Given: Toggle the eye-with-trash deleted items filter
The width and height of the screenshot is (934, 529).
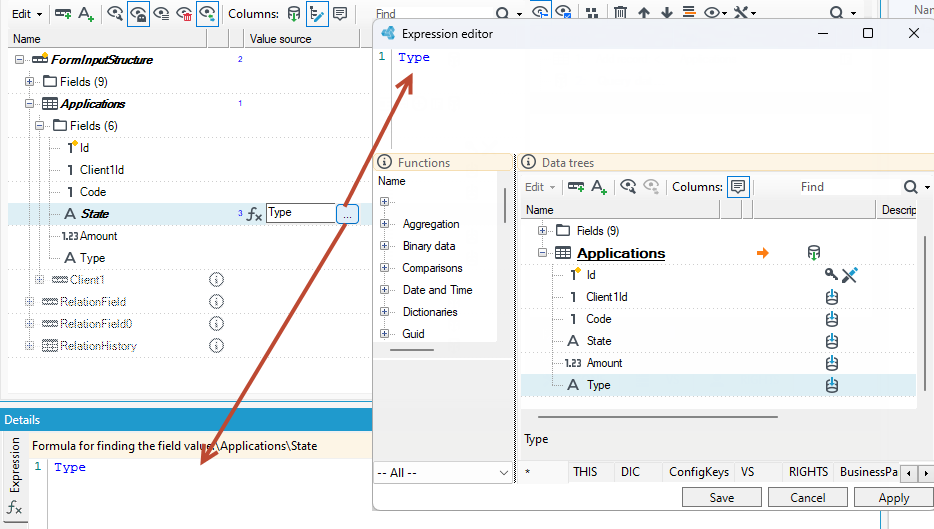Looking at the screenshot, I should (185, 14).
